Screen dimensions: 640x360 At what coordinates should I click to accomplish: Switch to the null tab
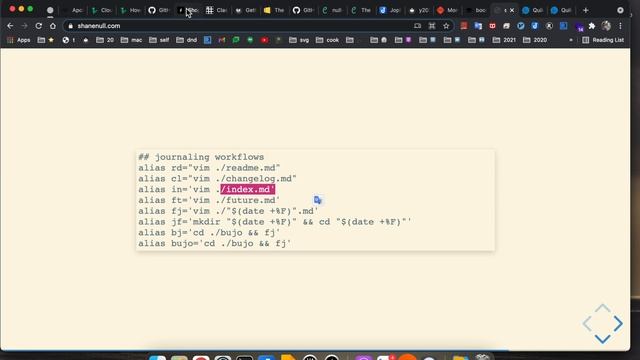point(332,10)
